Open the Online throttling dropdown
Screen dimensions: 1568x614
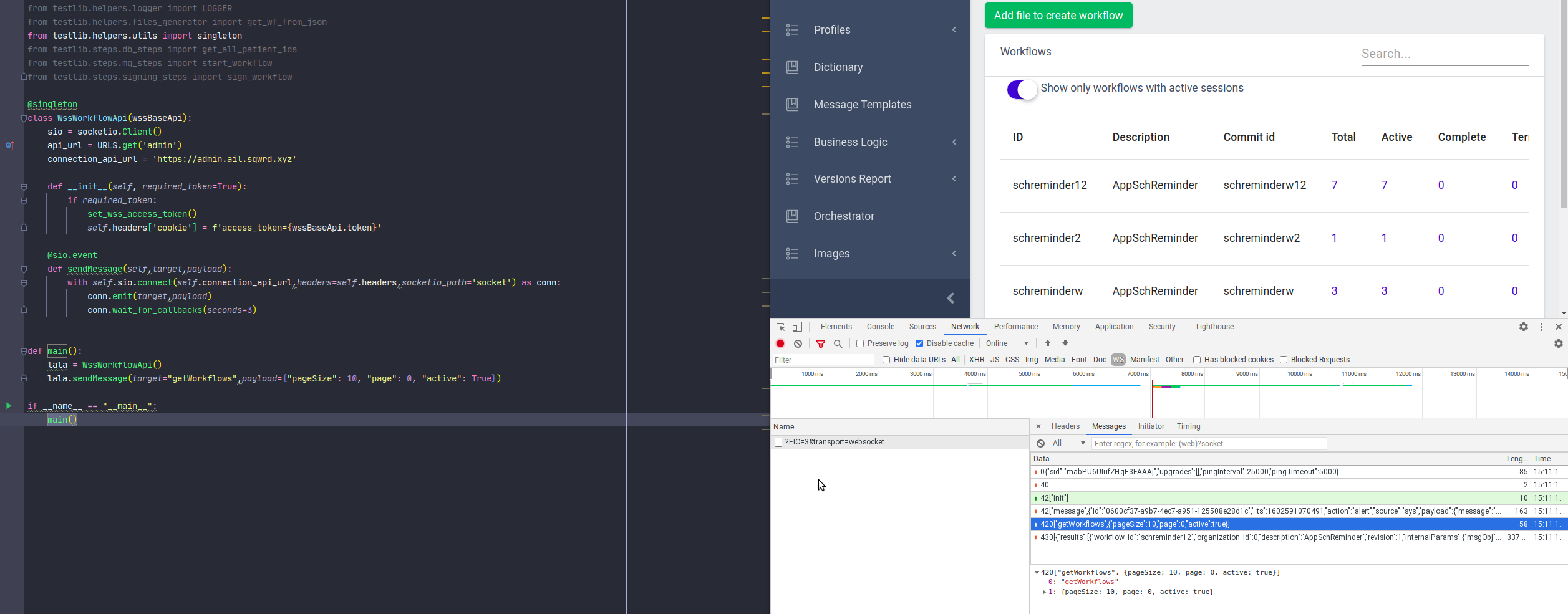[1007, 343]
